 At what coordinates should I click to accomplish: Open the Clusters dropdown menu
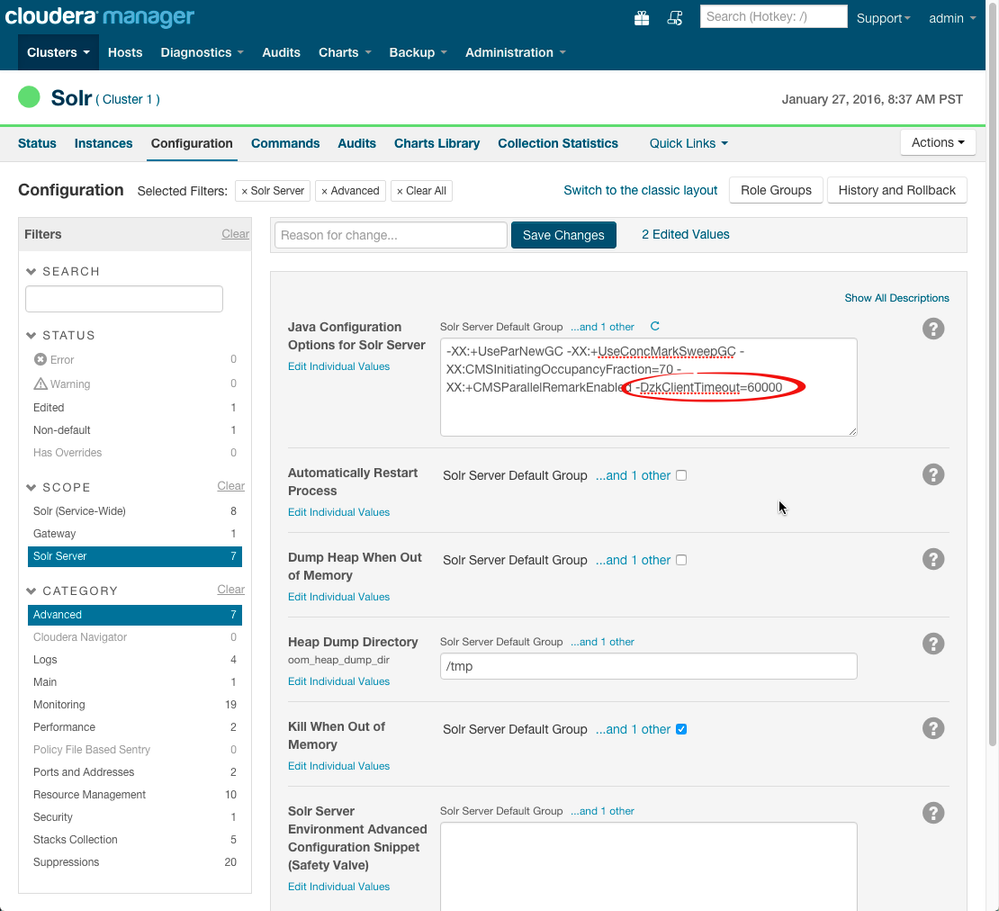point(58,52)
